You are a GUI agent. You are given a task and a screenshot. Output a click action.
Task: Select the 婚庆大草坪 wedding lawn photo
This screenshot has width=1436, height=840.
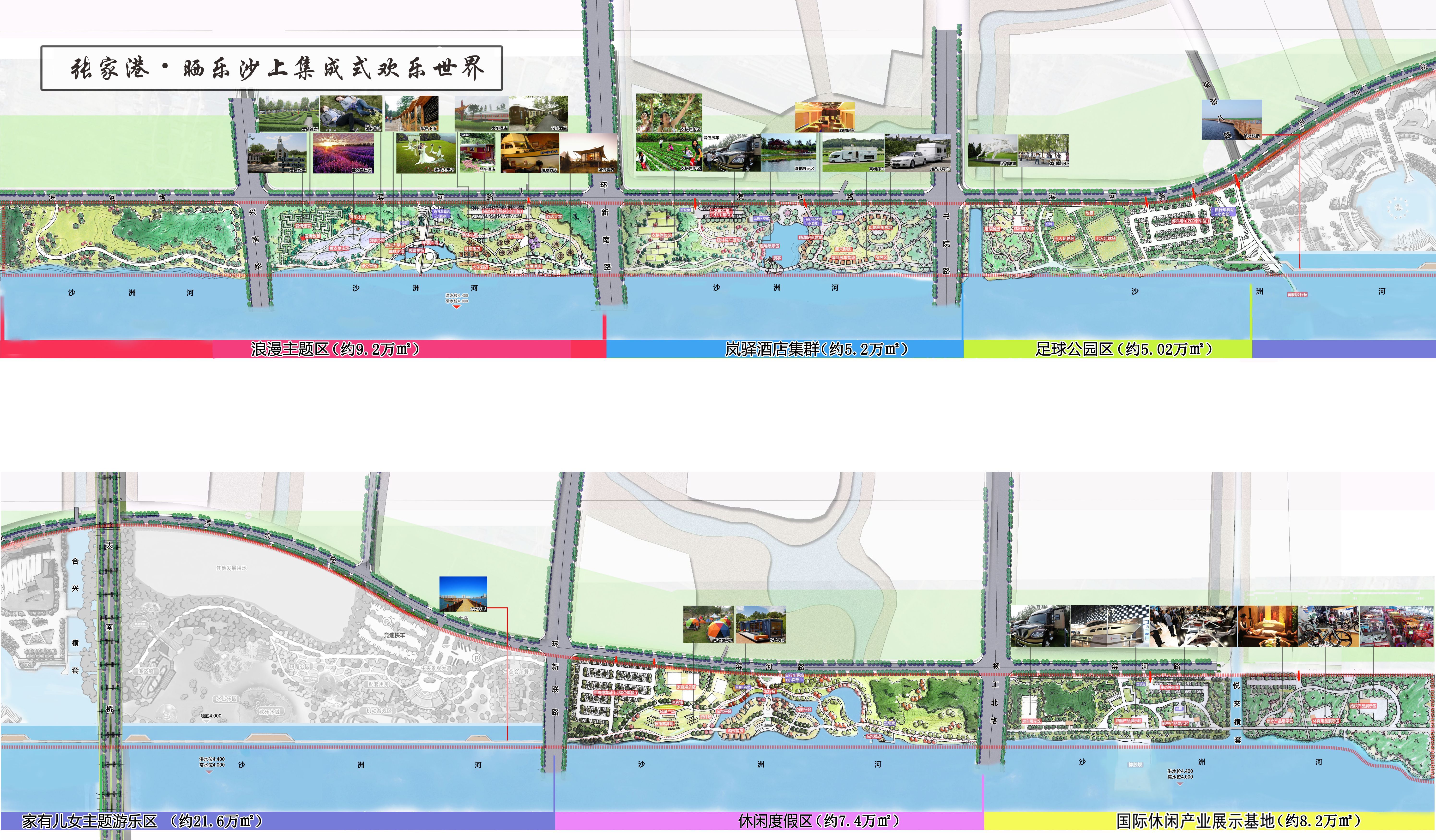[426, 153]
